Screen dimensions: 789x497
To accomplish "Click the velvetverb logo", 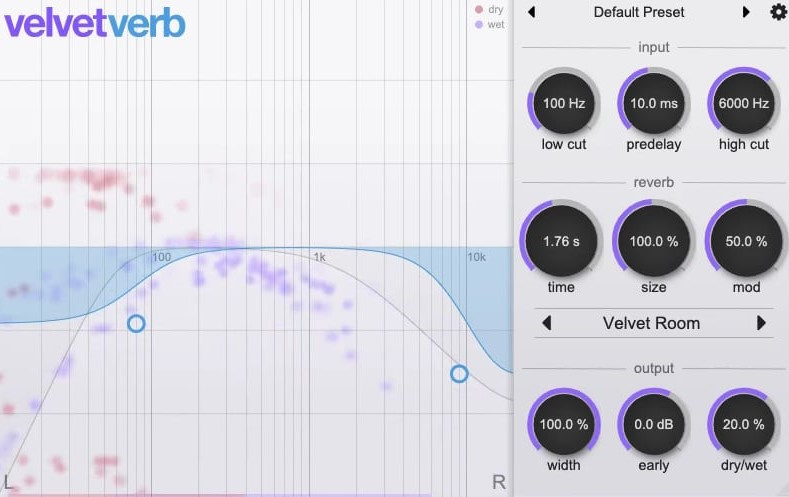I will (95, 23).
